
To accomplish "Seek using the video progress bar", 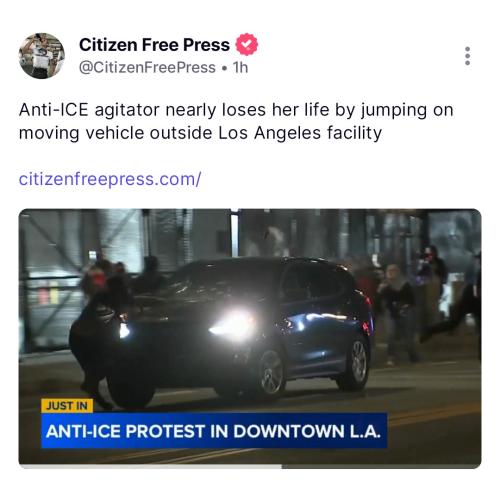I will point(250,467).
